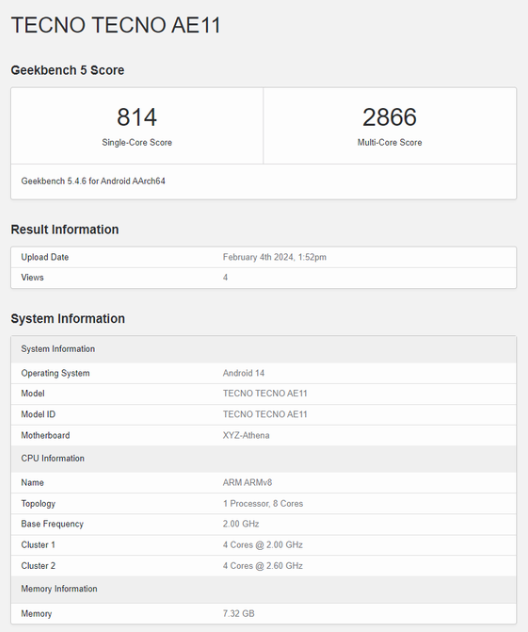Image resolution: width=528 pixels, height=632 pixels.
Task: Click the TECNO TECNO AE11 page title
Action: (x=116, y=25)
